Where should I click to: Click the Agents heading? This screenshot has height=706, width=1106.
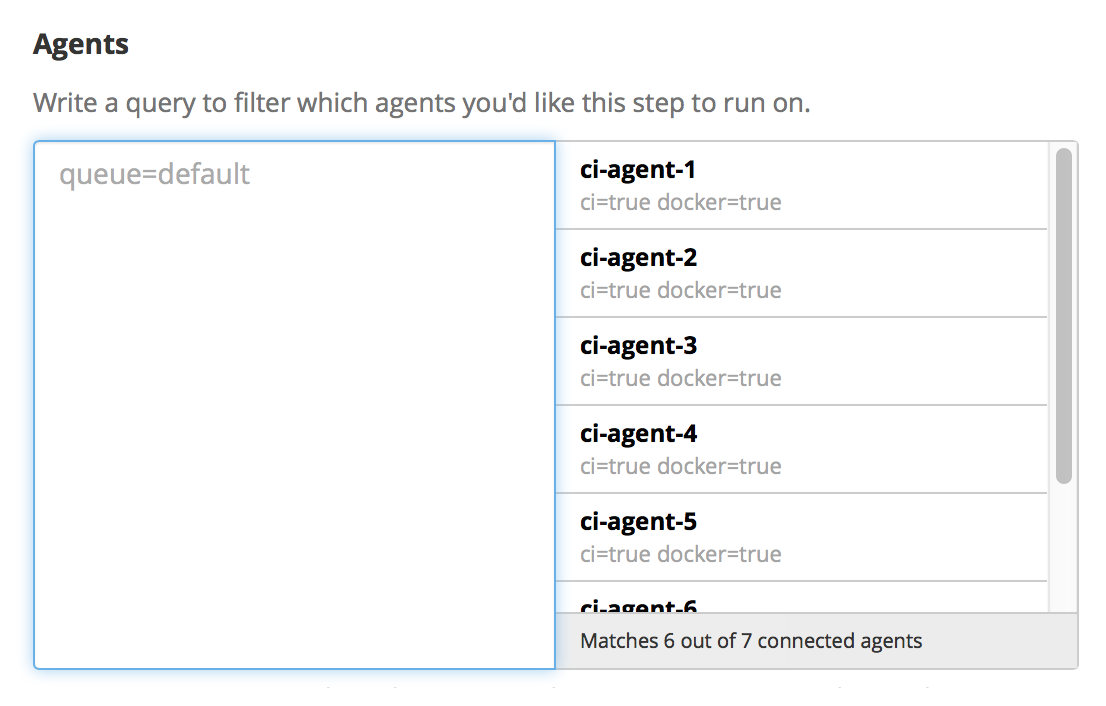(x=80, y=43)
